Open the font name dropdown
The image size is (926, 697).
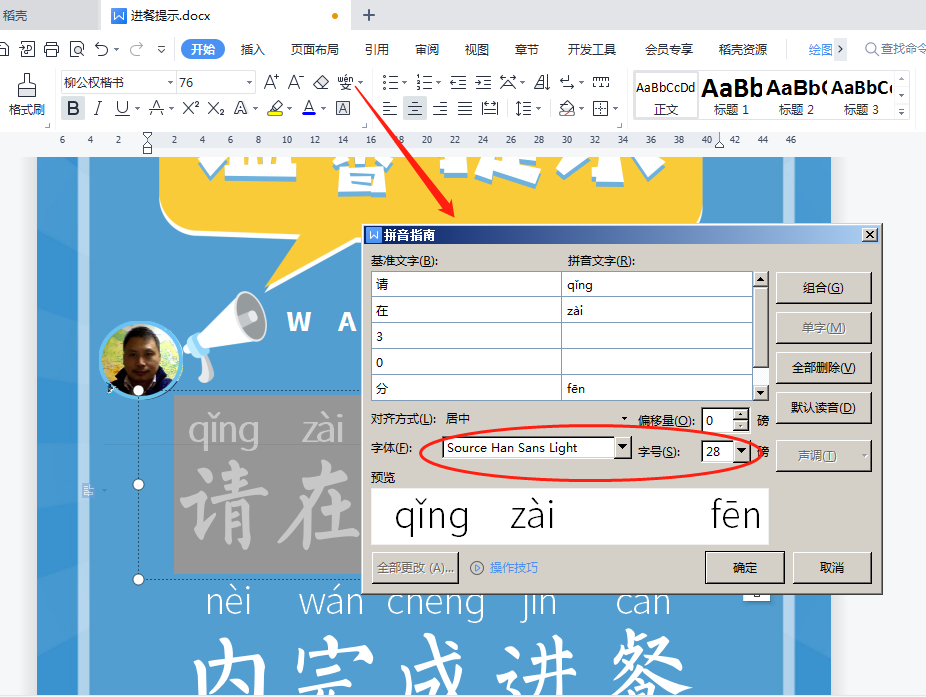[x=170, y=82]
